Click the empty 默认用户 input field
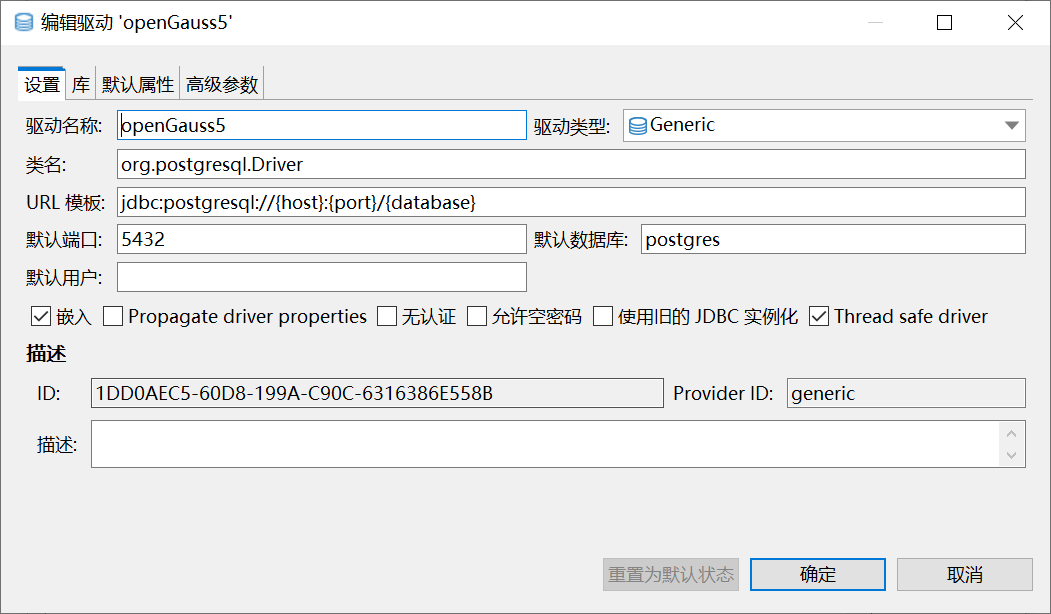 coord(322,277)
